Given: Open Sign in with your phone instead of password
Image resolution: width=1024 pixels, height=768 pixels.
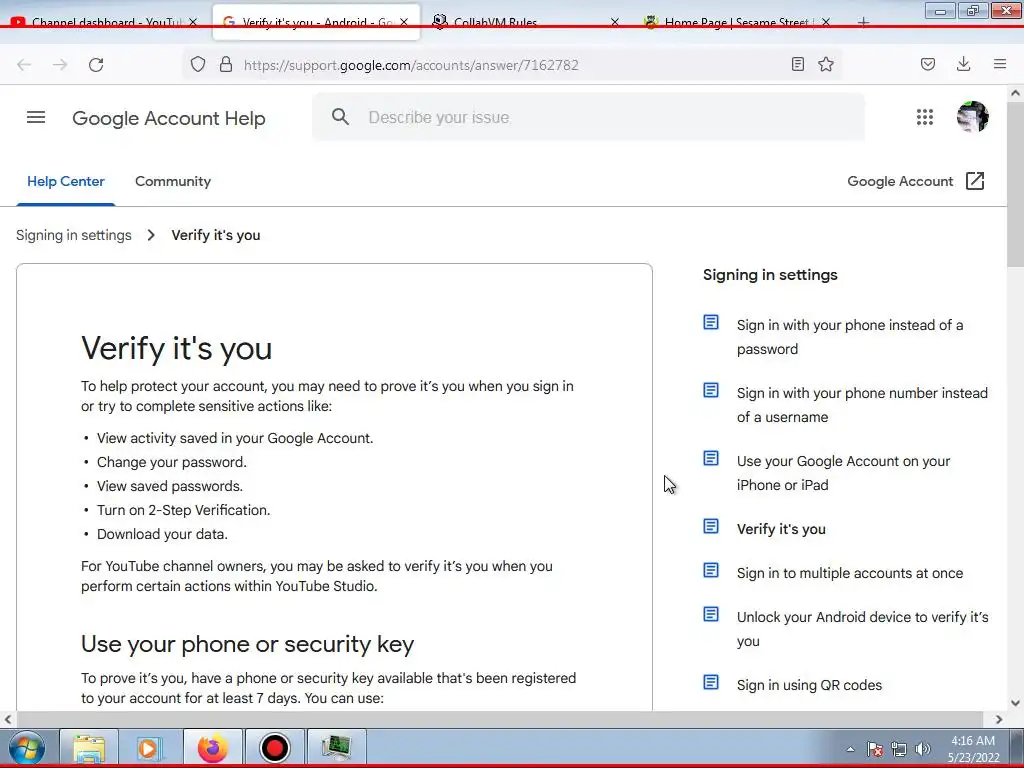Looking at the screenshot, I should 850,337.
